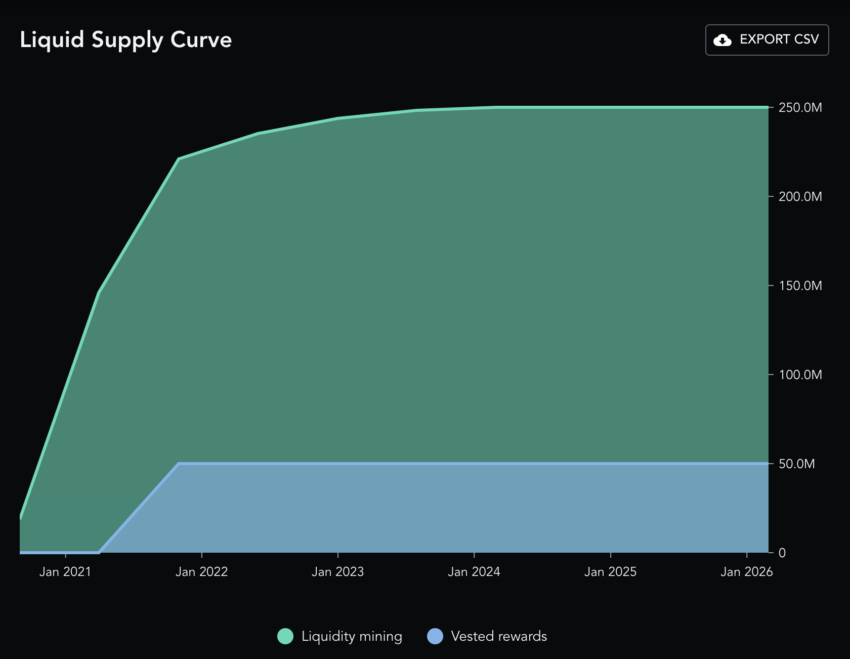The width and height of the screenshot is (850, 659).
Task: Toggle the Liquidity mining legend circle
Action: pos(285,636)
